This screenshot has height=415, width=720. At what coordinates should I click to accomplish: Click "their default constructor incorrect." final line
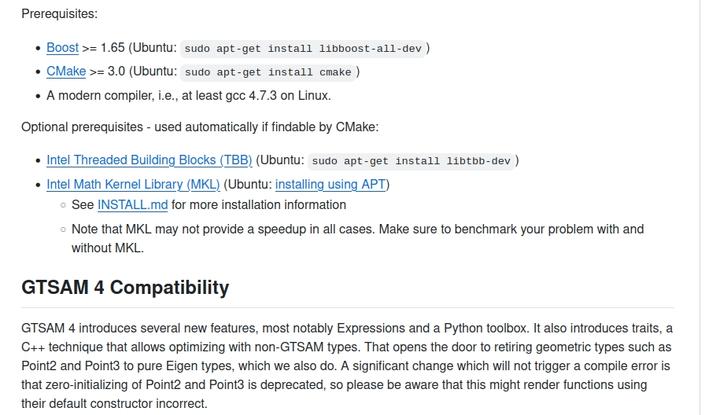[114, 404]
